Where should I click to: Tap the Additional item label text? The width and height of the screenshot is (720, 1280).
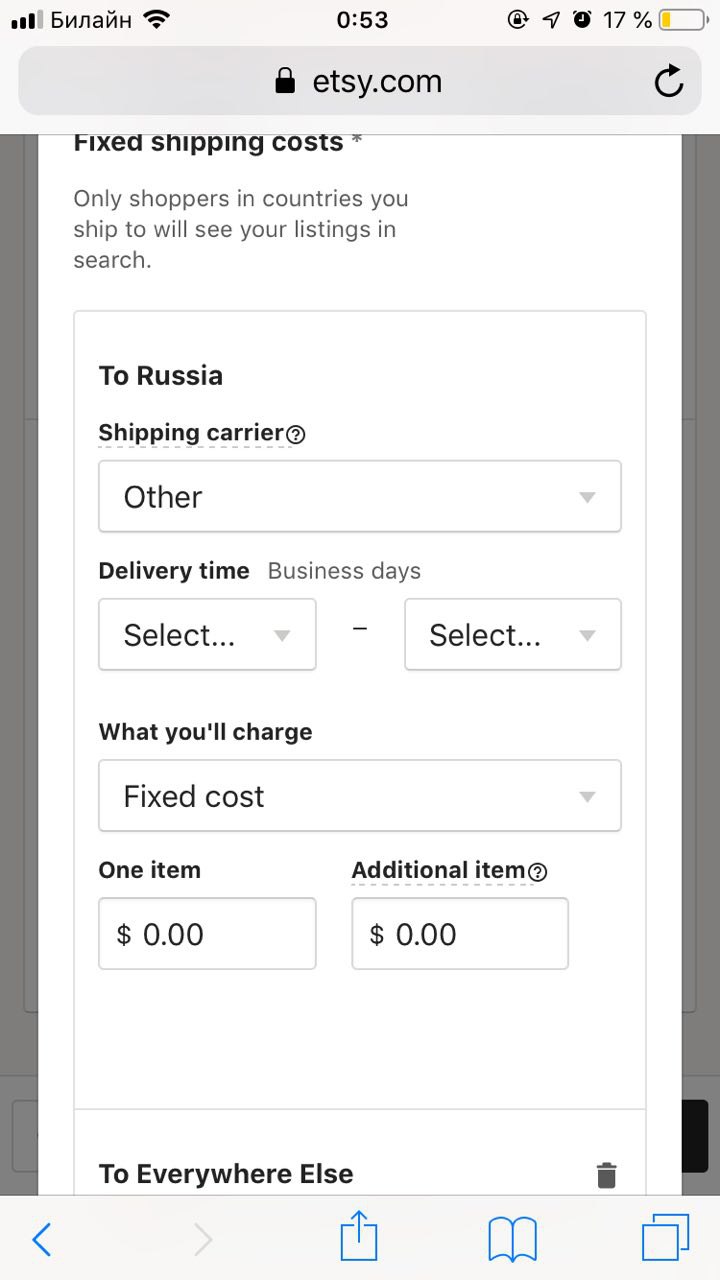point(439,870)
